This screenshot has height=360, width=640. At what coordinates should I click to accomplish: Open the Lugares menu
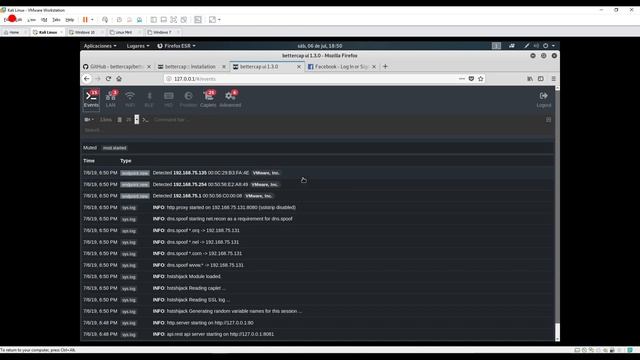138,46
